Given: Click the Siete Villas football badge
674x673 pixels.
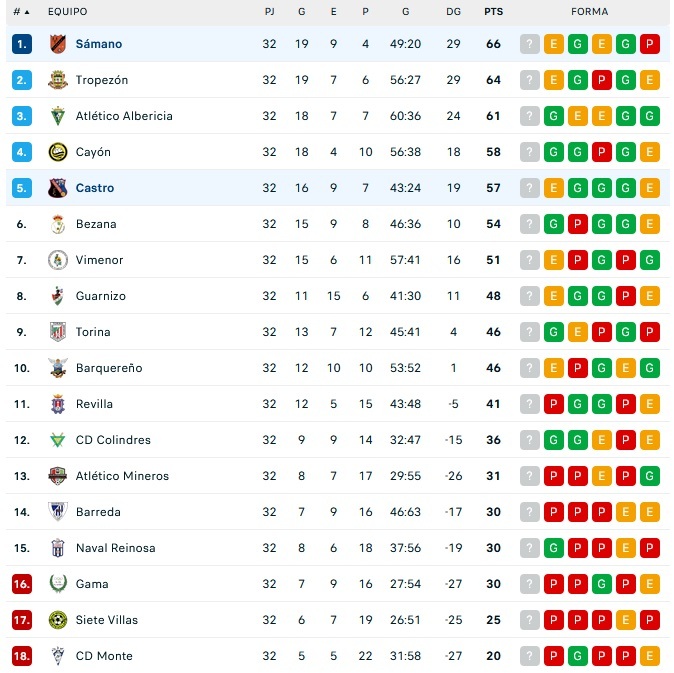Looking at the screenshot, I should click(58, 620).
